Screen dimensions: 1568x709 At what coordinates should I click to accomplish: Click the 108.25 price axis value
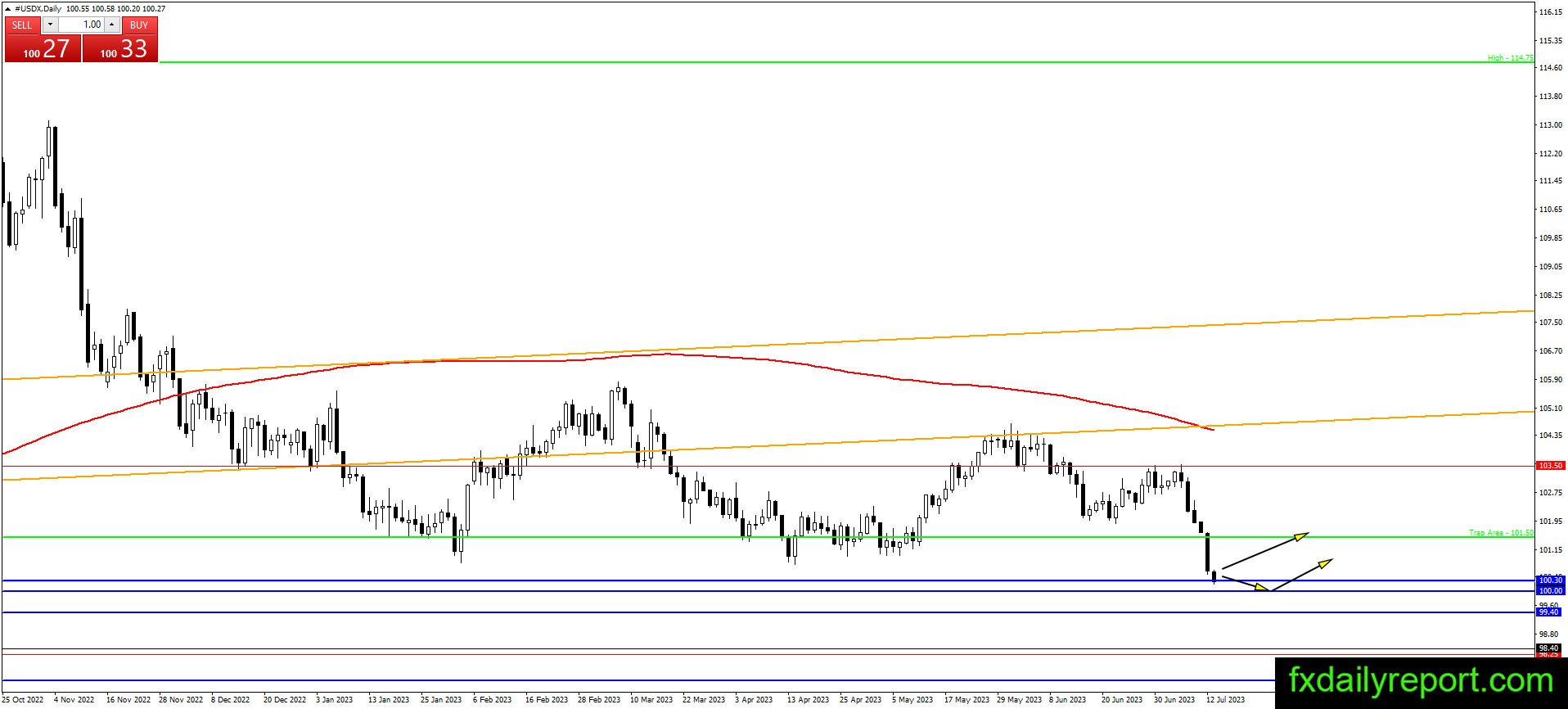1551,295
